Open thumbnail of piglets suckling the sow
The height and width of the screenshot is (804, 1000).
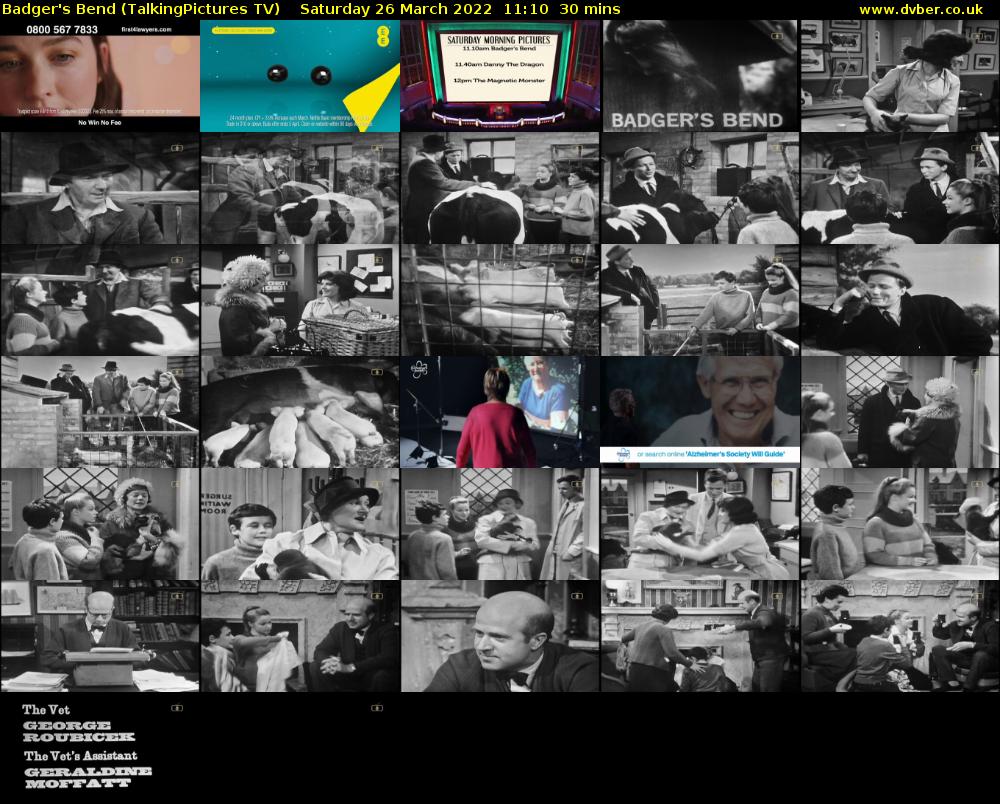coord(300,412)
